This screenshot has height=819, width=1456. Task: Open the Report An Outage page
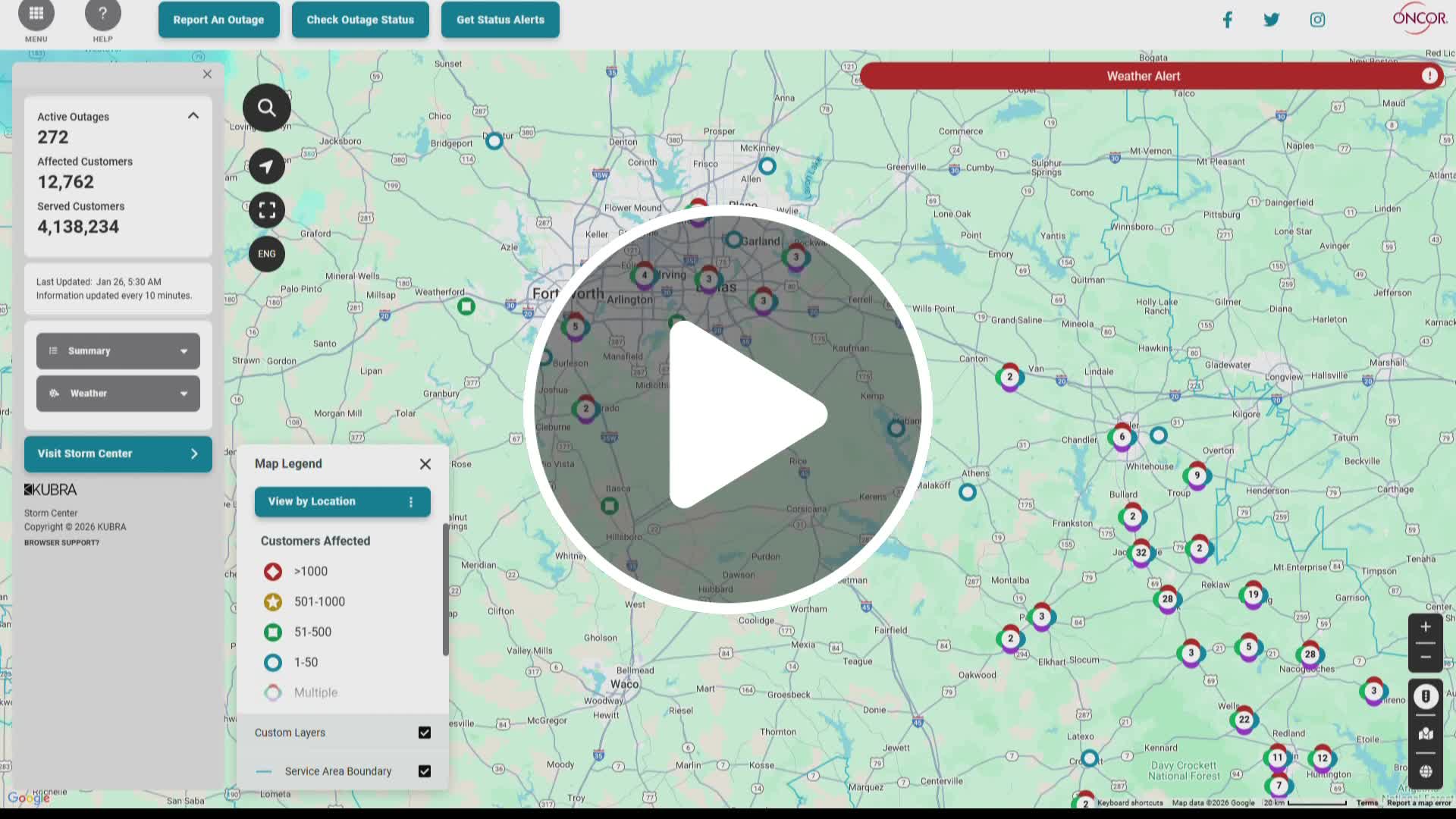coord(218,19)
